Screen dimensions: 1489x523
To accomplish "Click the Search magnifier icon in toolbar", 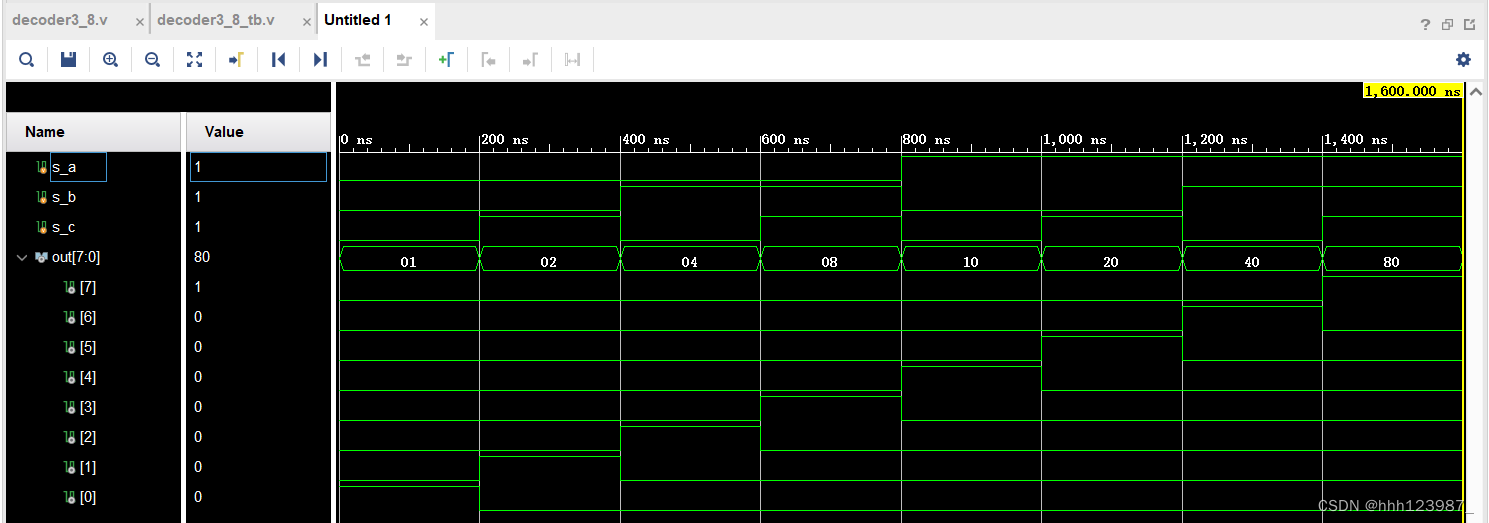I will click(x=27, y=60).
